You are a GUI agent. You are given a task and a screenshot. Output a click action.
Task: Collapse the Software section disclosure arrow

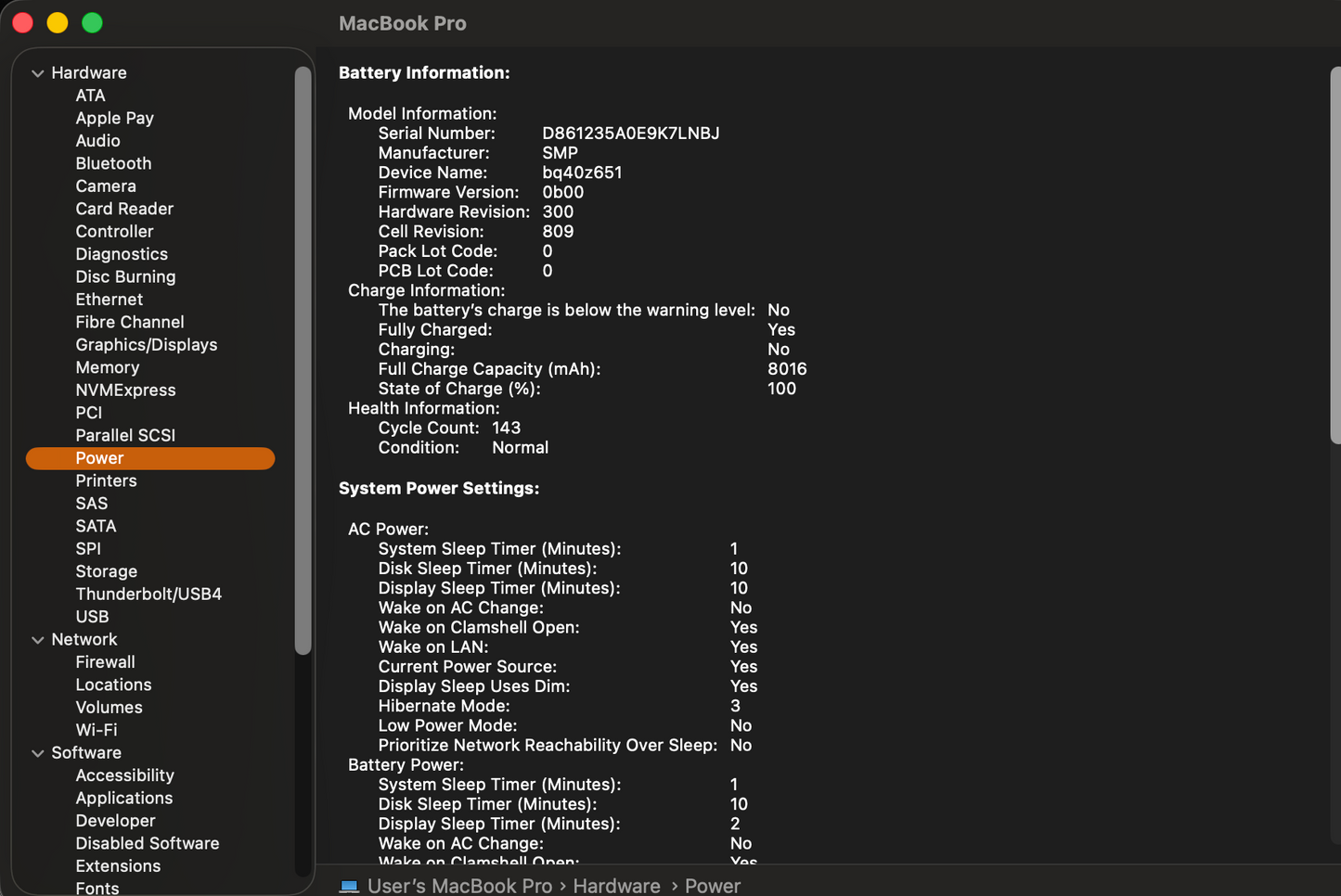coord(38,753)
